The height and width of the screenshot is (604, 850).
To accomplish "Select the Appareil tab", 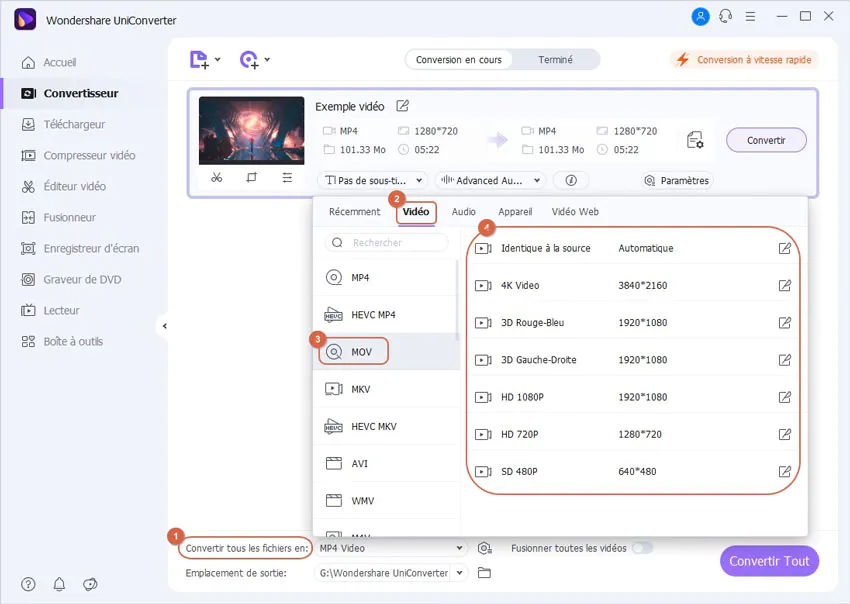I will (x=515, y=211).
